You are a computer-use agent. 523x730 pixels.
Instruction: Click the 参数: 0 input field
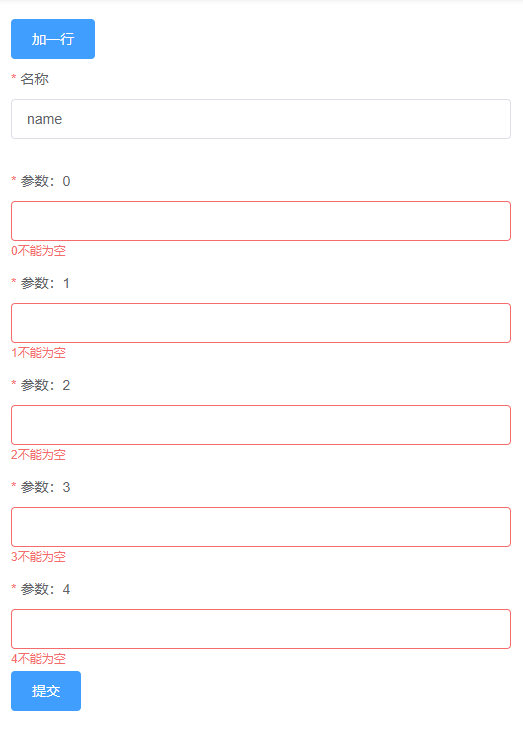point(261,221)
